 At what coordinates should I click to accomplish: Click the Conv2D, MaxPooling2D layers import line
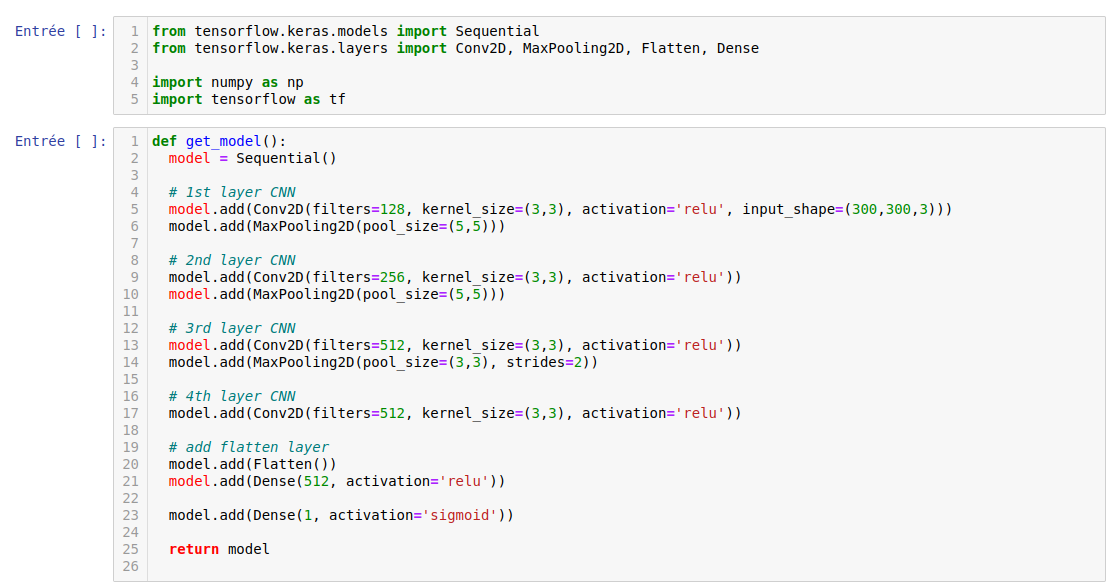455,48
